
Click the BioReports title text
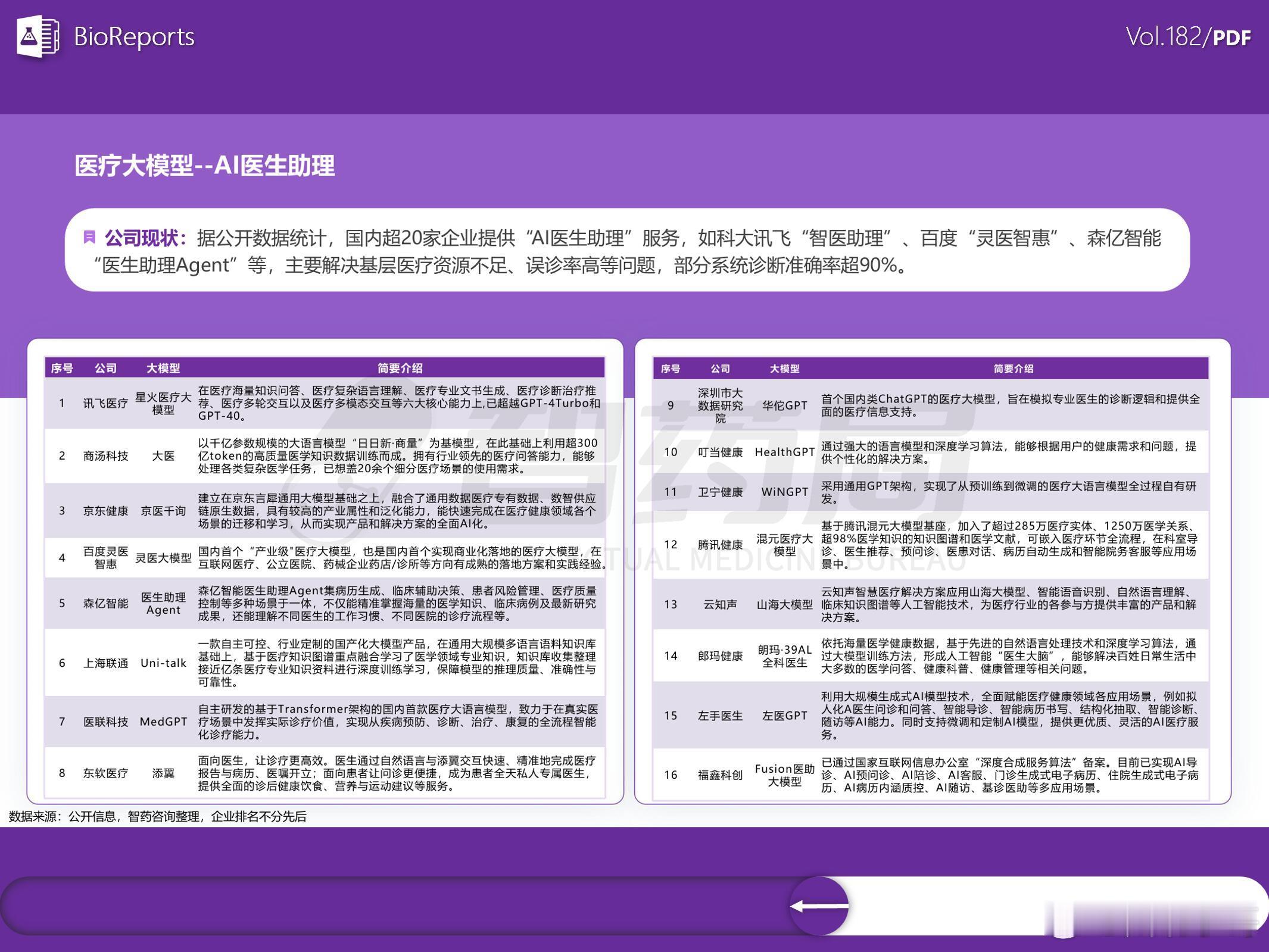(x=134, y=37)
